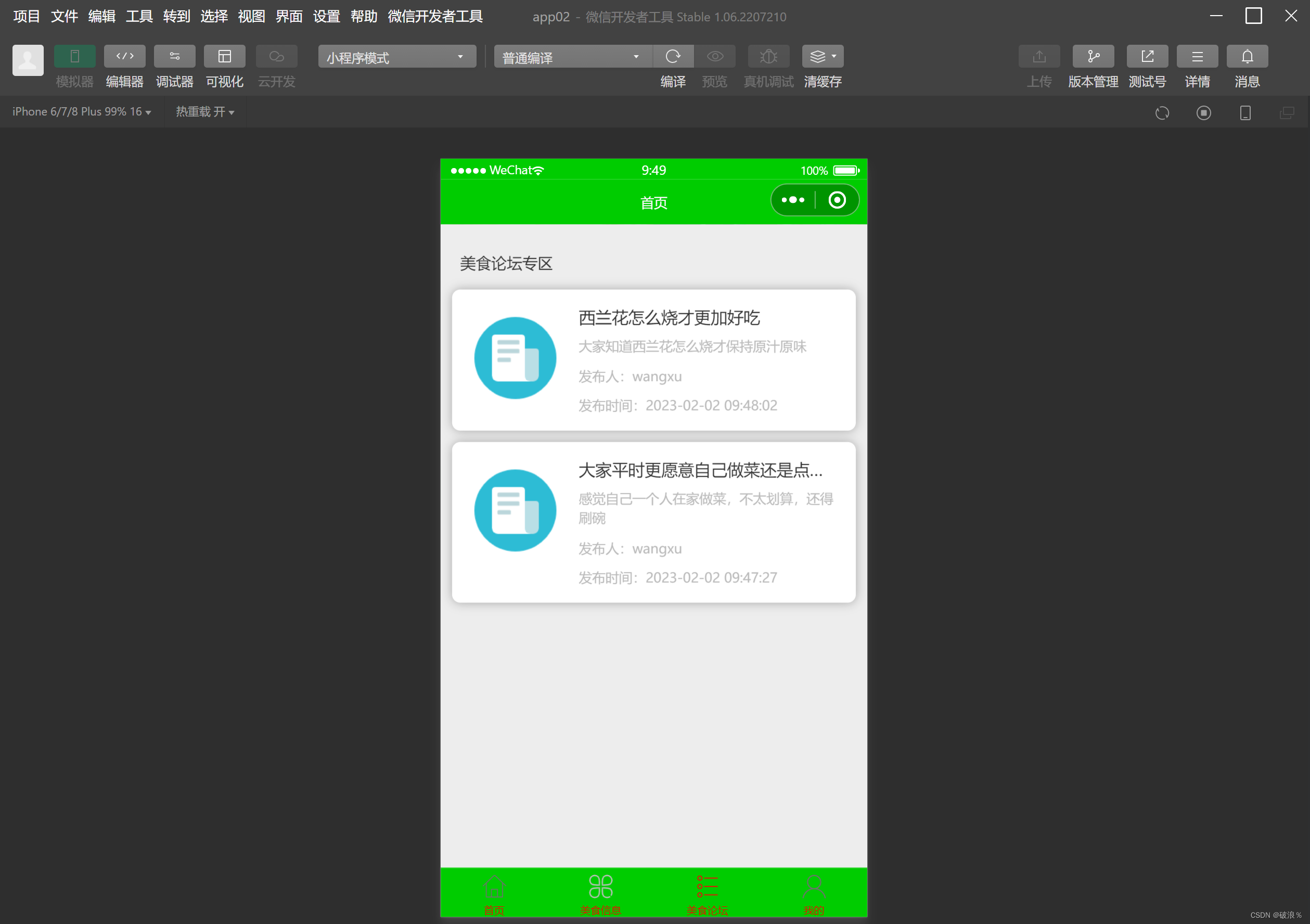Image resolution: width=1310 pixels, height=924 pixels.
Task: Click the 消息 label
Action: 1248,82
